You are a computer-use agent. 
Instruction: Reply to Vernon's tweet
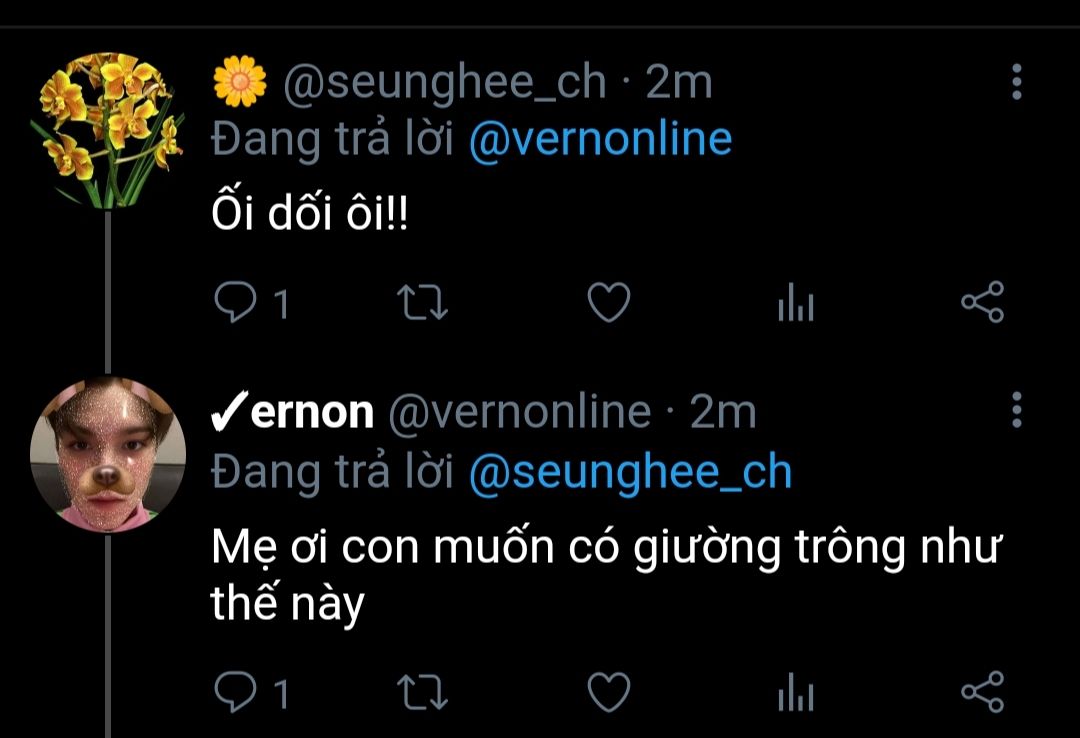coord(235,691)
